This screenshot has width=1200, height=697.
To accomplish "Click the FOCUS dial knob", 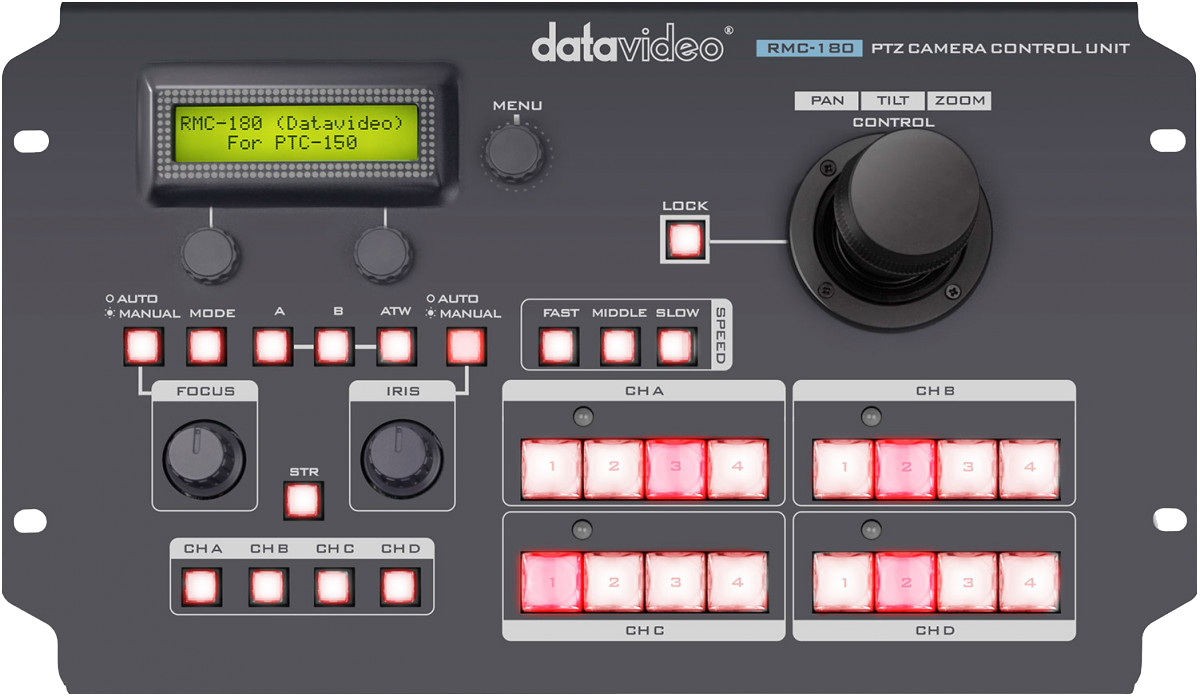I will tap(203, 457).
